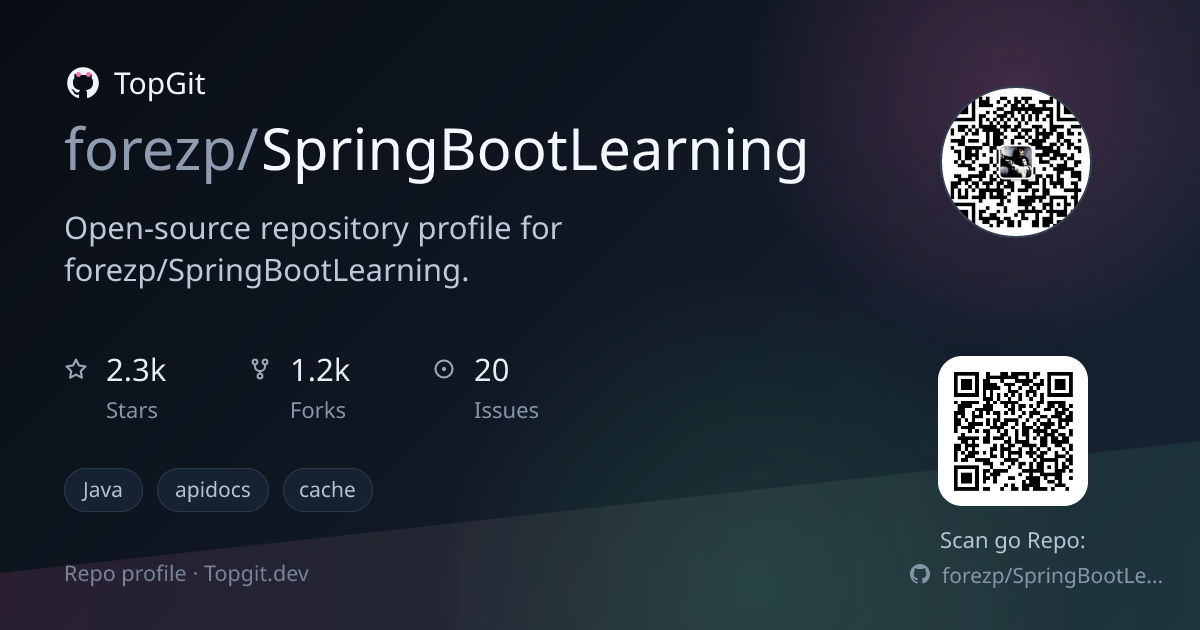
Task: Click the TopGit logo icon
Action: pos(82,84)
